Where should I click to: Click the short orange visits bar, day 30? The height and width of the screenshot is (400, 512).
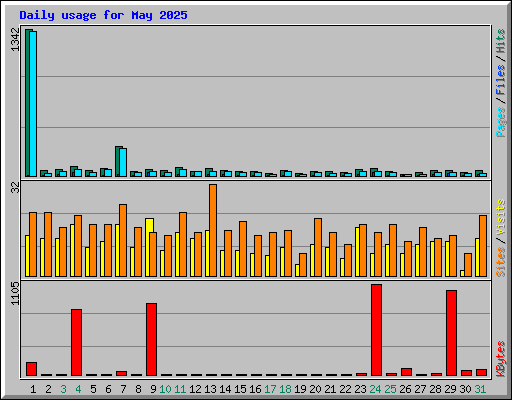468,265
